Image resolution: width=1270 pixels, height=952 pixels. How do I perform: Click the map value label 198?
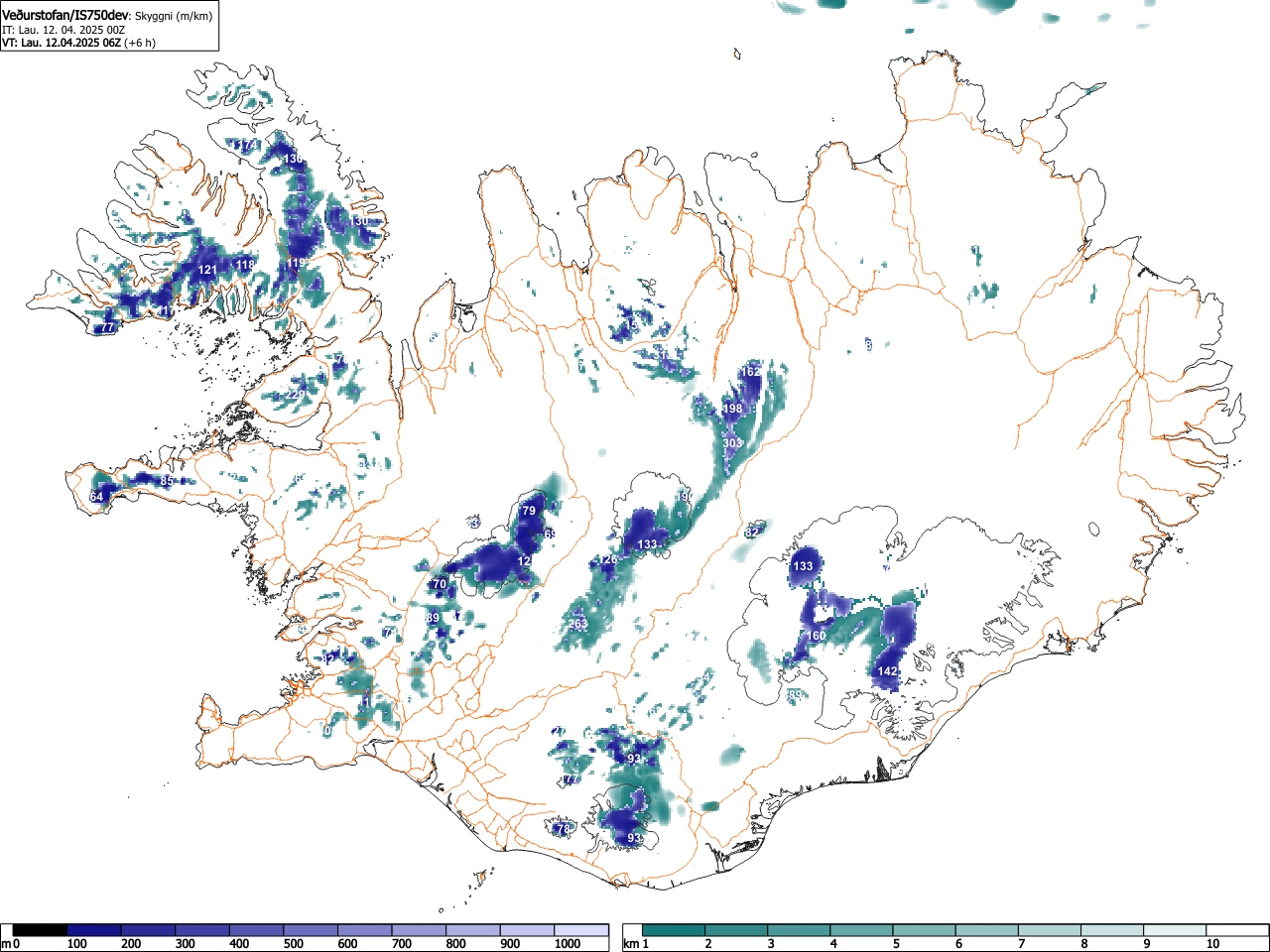coord(732,409)
